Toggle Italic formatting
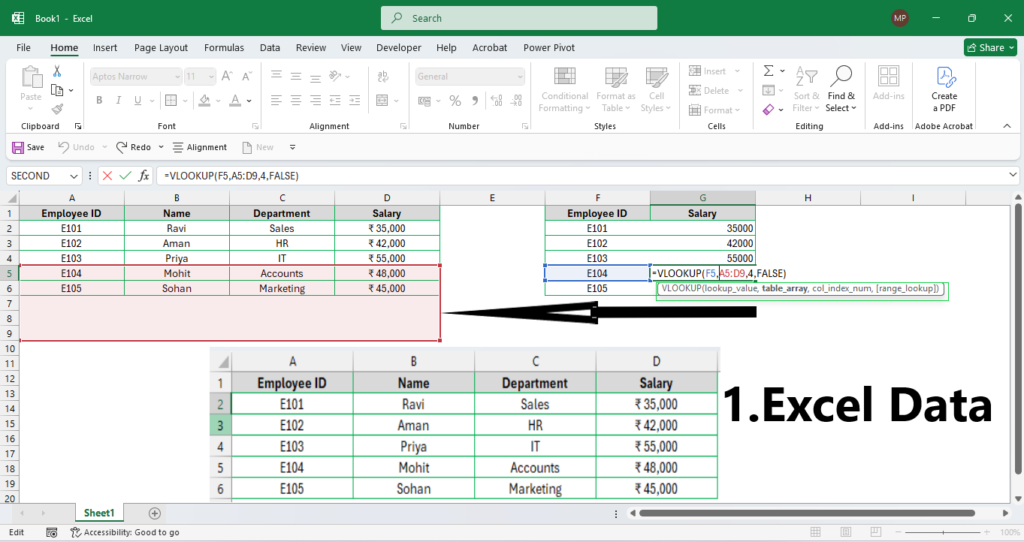The height and width of the screenshot is (542, 1024). coord(118,100)
